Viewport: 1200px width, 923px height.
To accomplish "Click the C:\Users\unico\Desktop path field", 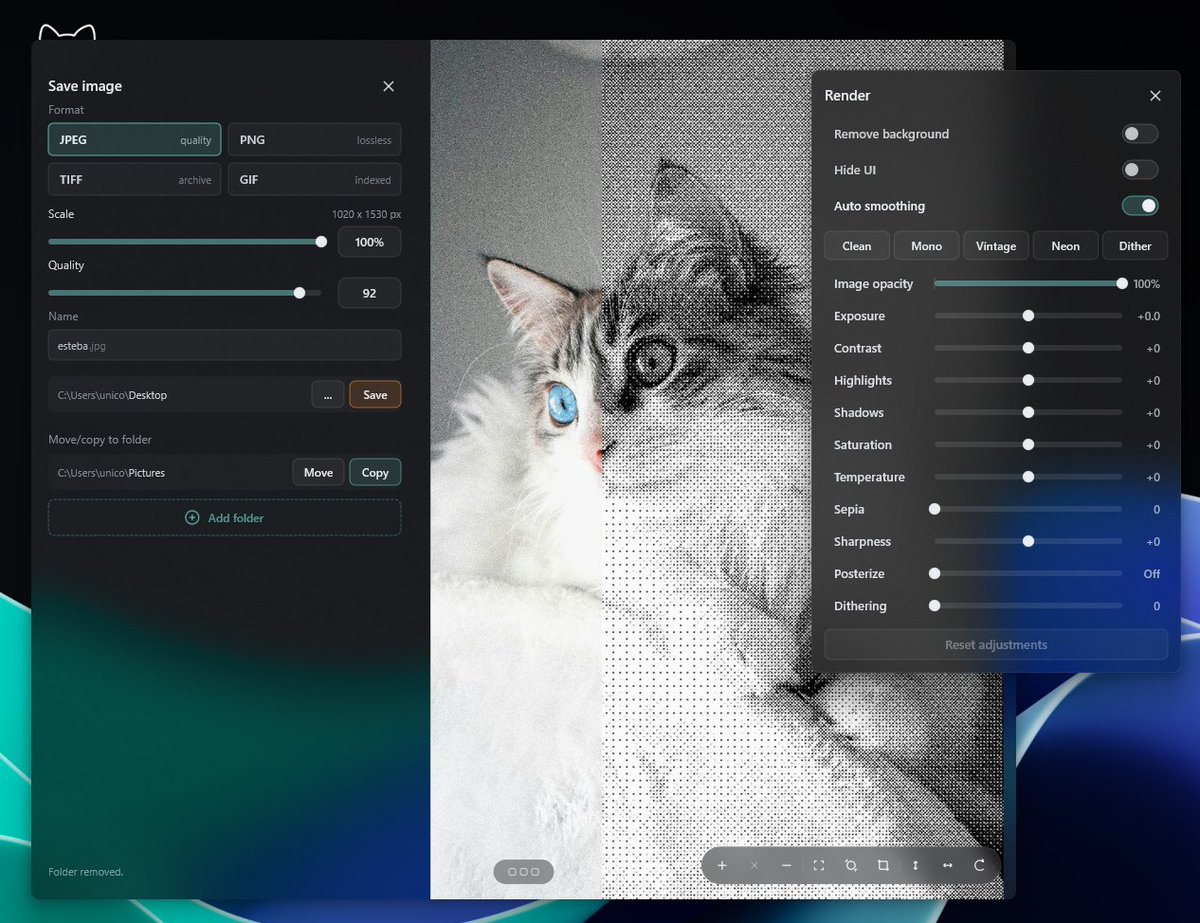I will click(x=178, y=395).
